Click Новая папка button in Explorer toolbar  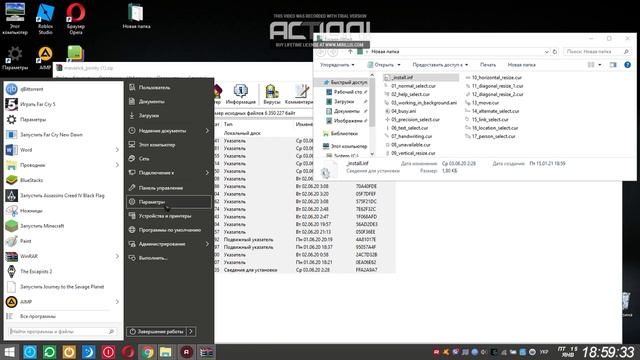[x=521, y=64]
